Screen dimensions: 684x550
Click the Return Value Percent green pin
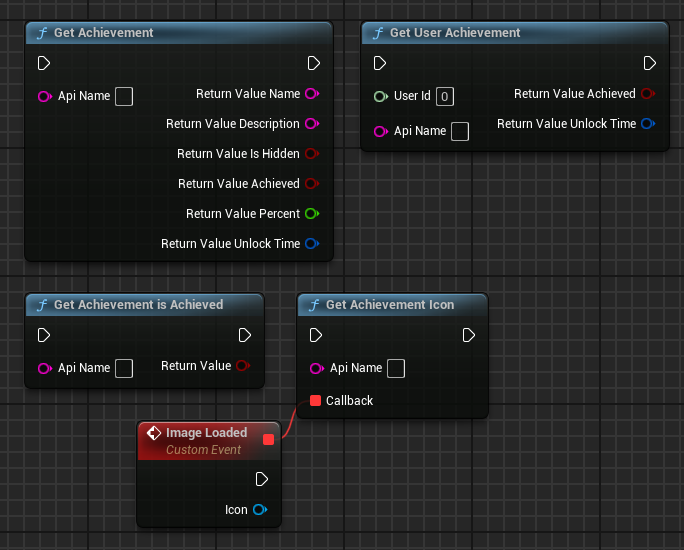click(311, 214)
